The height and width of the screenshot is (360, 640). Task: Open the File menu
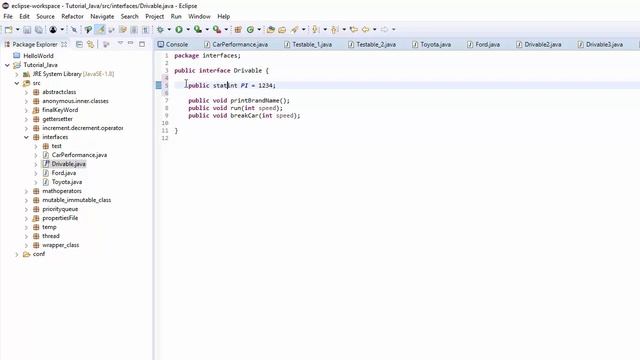click(x=8, y=16)
